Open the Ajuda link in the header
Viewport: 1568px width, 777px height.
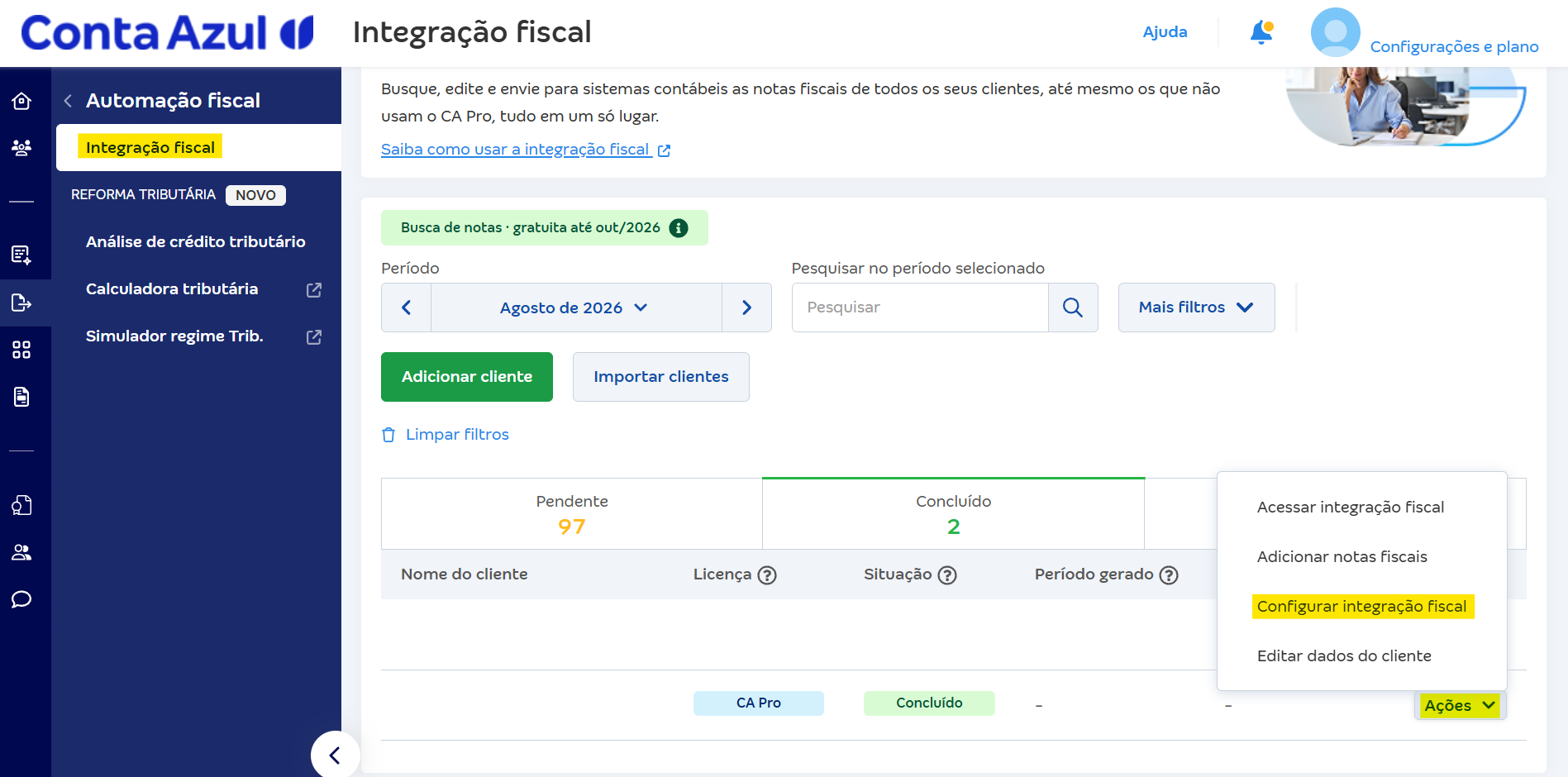tap(1165, 32)
